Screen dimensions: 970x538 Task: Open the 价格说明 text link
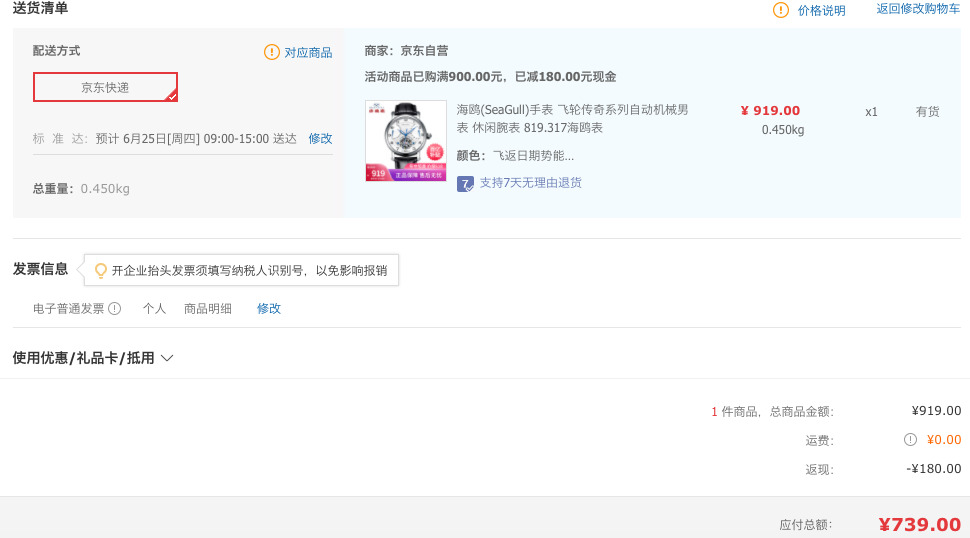(821, 11)
